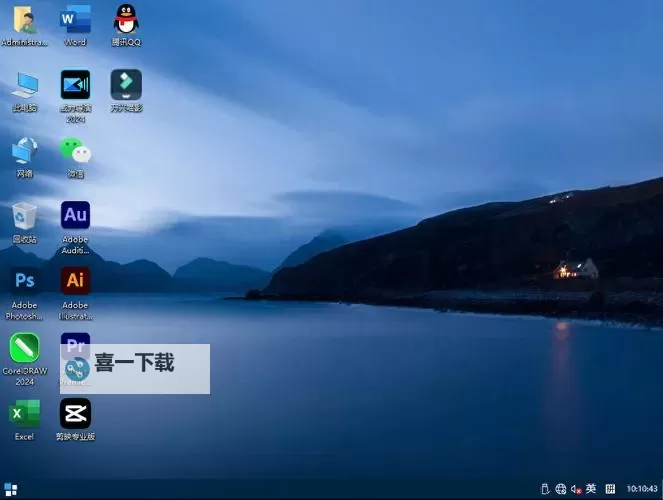Open the Start menu button
The width and height of the screenshot is (663, 500).
11,489
